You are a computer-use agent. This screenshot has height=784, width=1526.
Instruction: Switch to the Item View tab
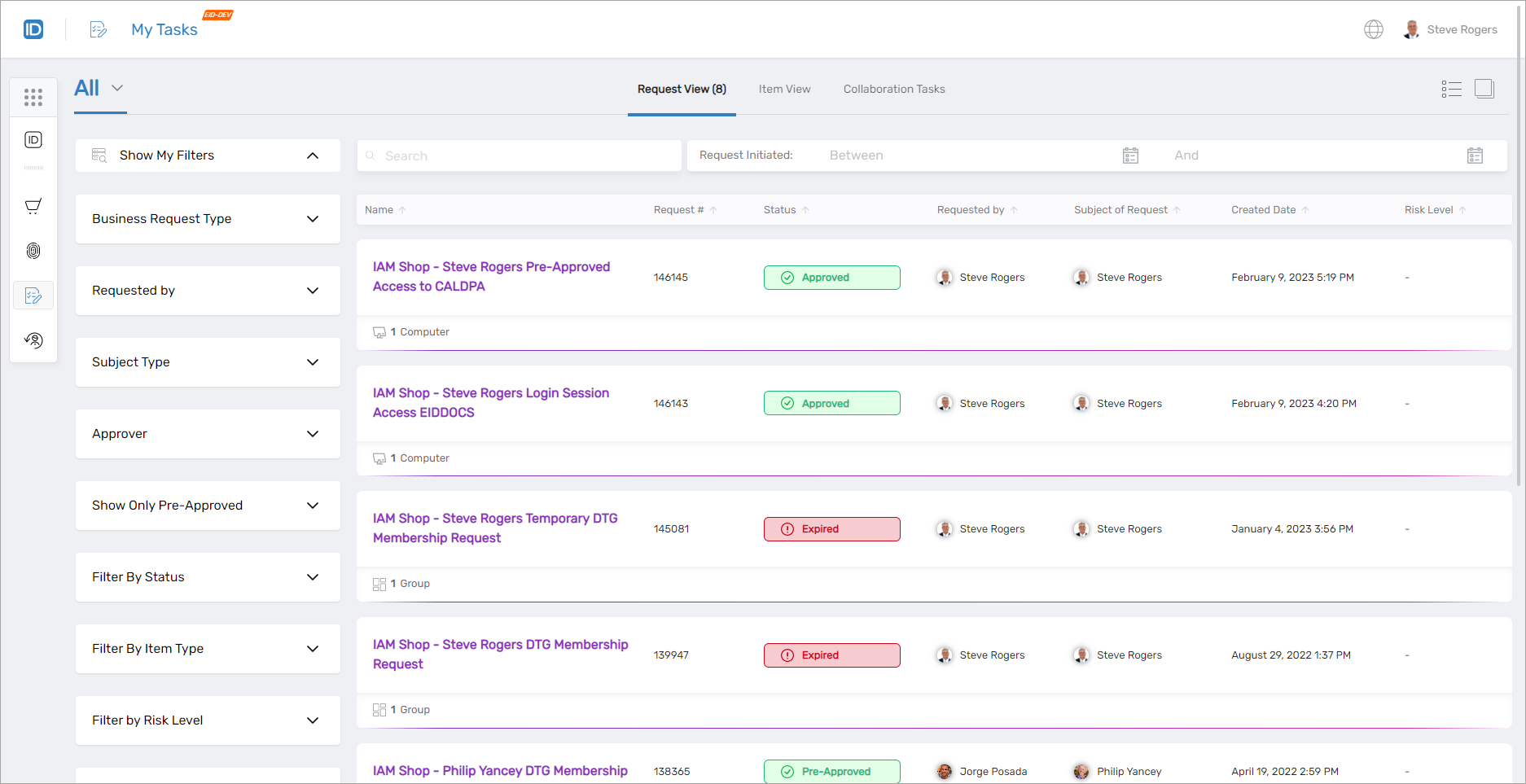coord(783,89)
